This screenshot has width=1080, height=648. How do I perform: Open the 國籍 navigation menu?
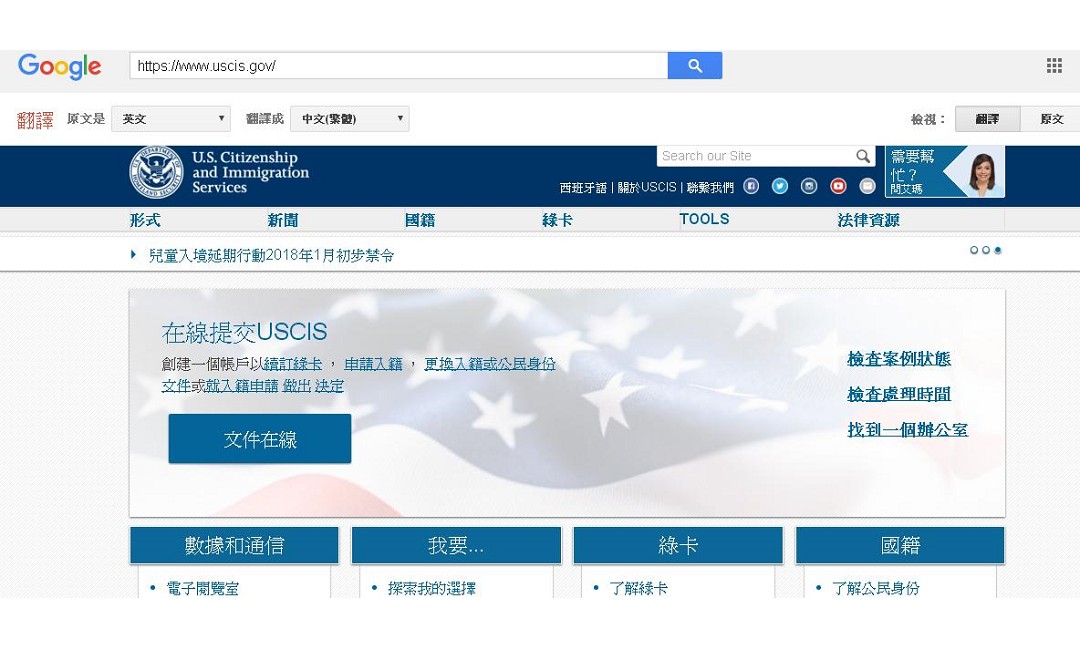pyautogui.click(x=419, y=220)
